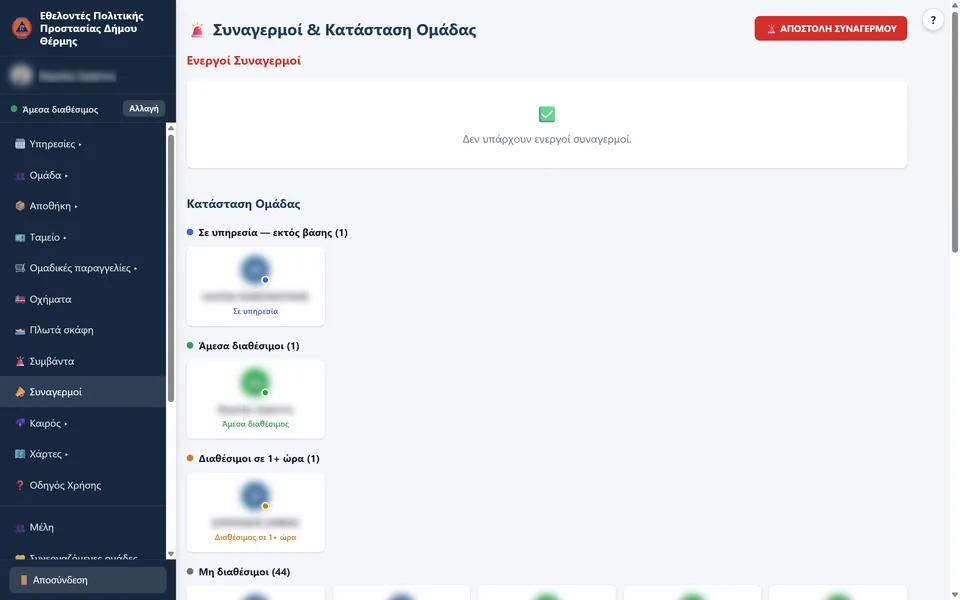
Task: Click the bell icon beside Συναγερμοί
Action: (20, 392)
